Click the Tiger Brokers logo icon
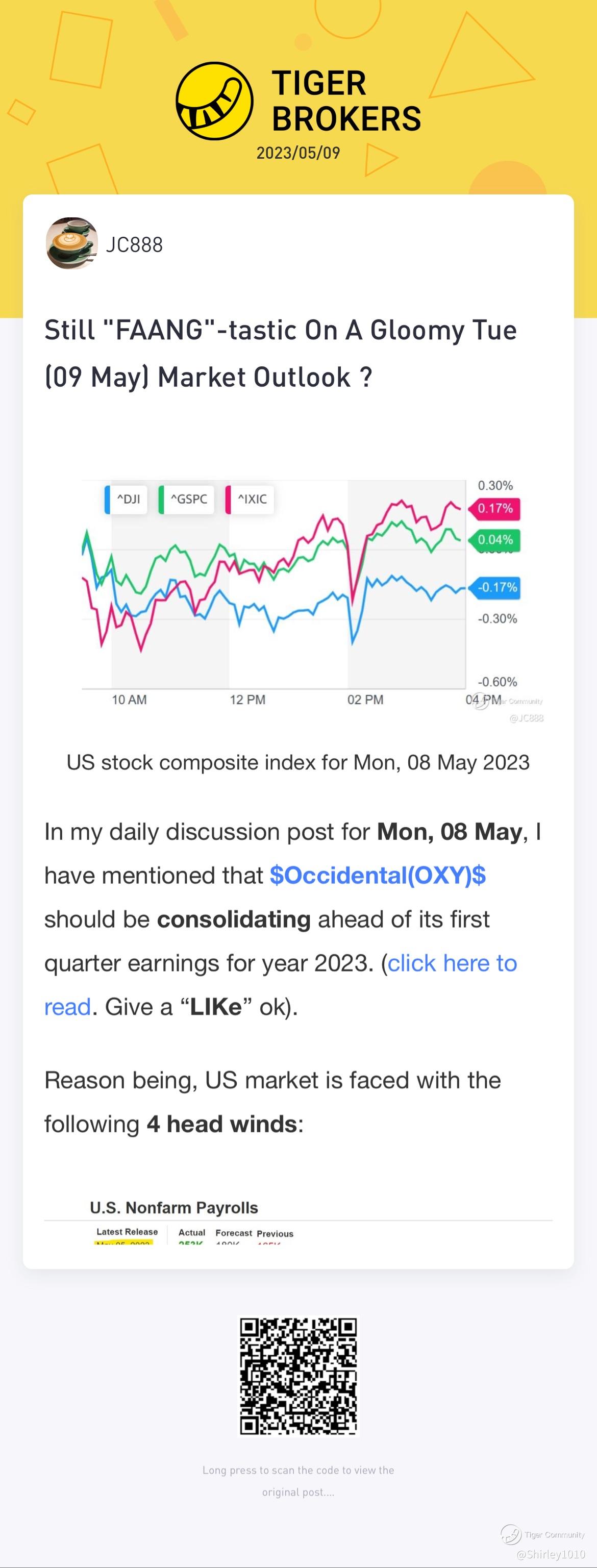This screenshot has height=1568, width=597. [x=214, y=101]
